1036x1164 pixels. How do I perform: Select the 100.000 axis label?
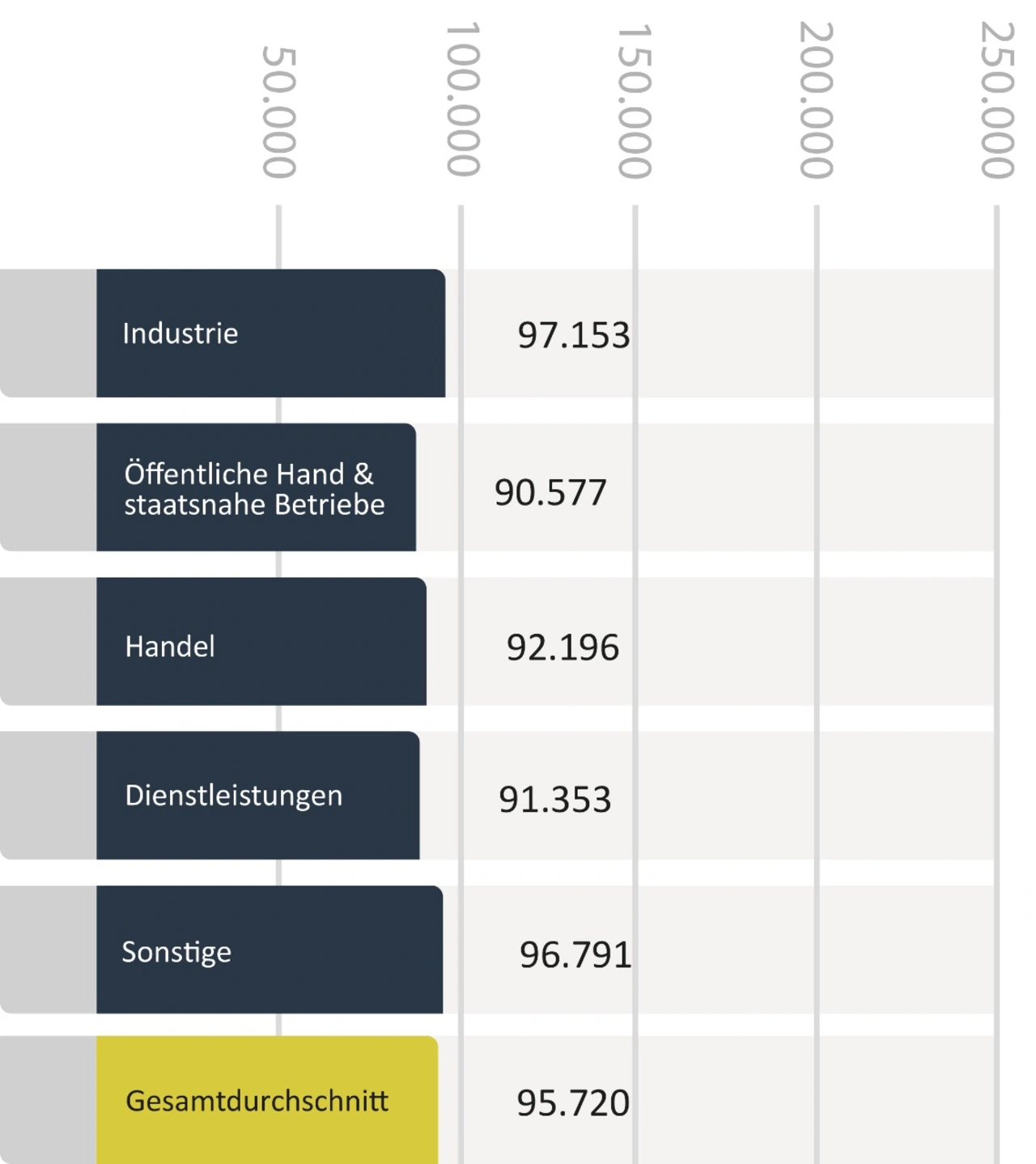pos(463,99)
